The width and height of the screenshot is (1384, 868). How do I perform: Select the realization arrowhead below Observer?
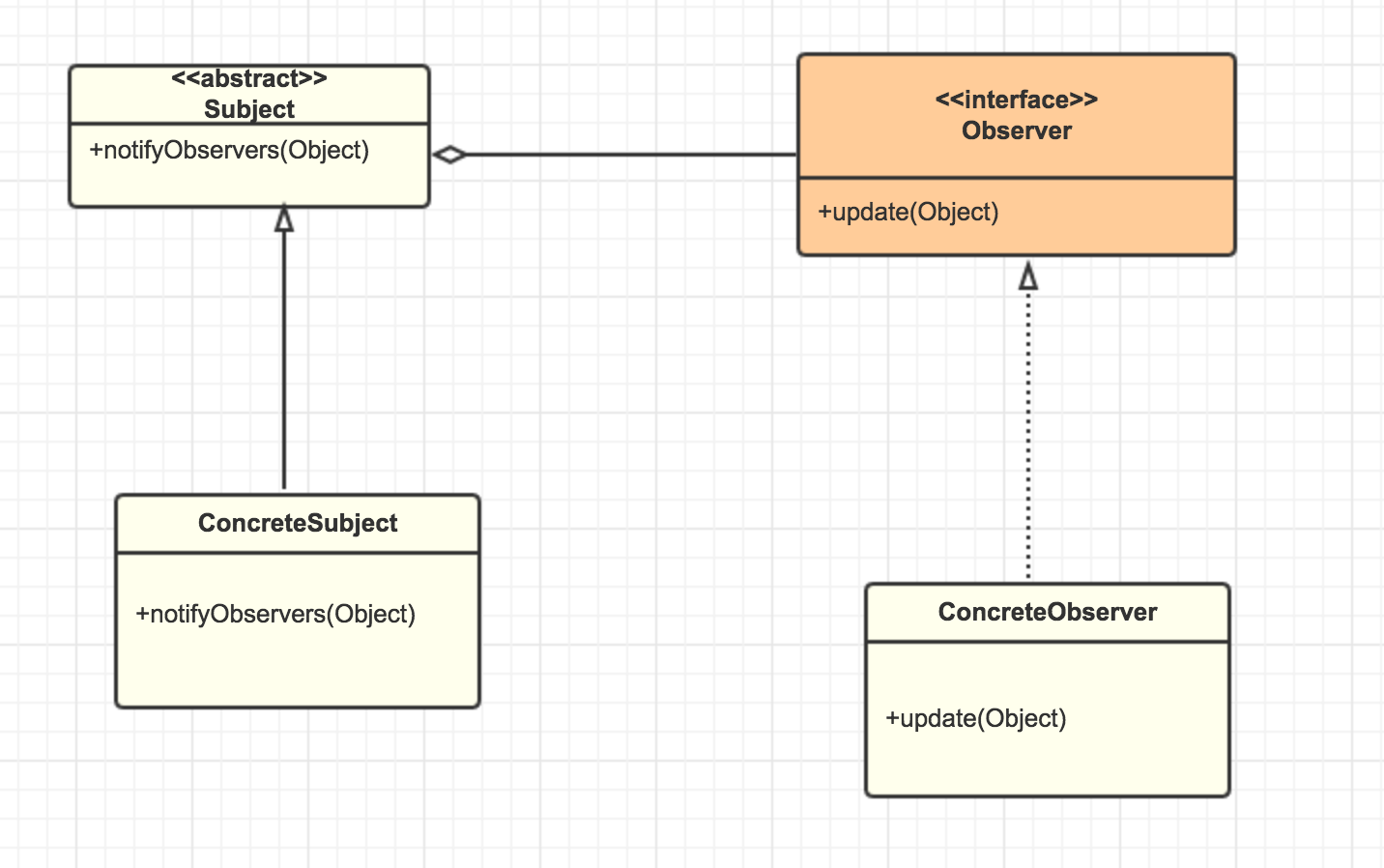[1028, 275]
